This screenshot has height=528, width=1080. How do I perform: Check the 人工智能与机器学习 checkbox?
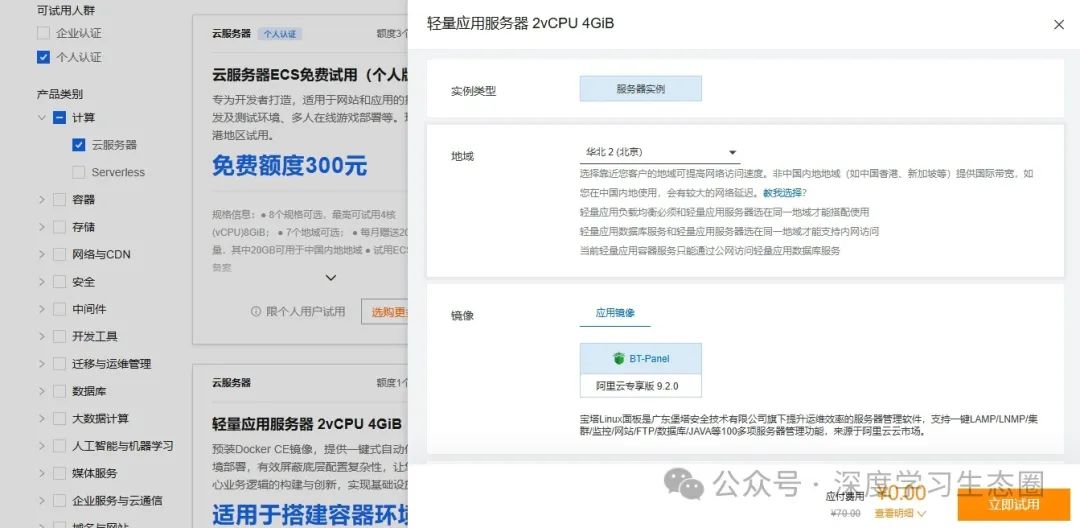tap(59, 446)
